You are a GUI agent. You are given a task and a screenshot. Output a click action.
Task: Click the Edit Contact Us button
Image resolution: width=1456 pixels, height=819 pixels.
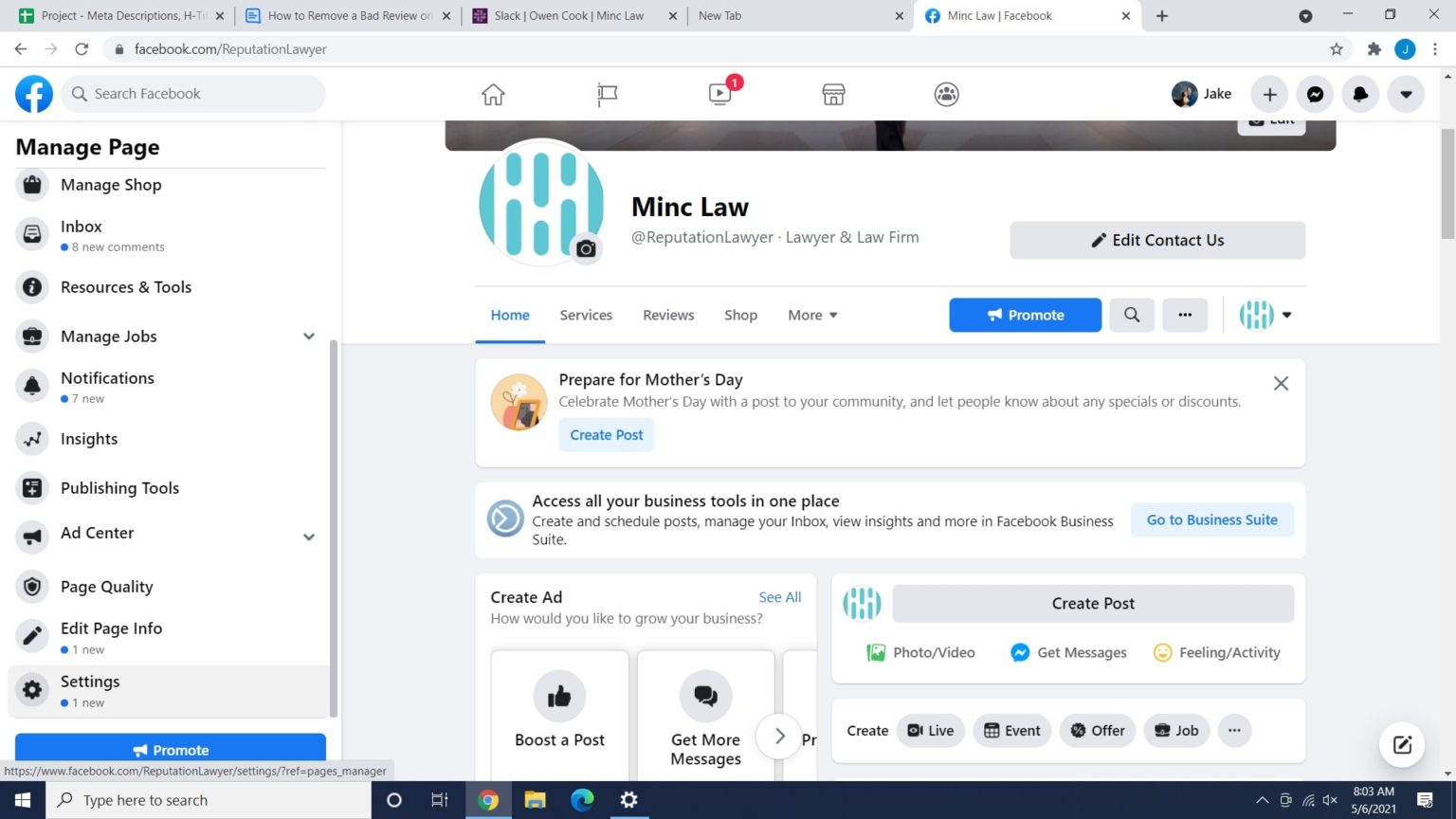tap(1157, 240)
